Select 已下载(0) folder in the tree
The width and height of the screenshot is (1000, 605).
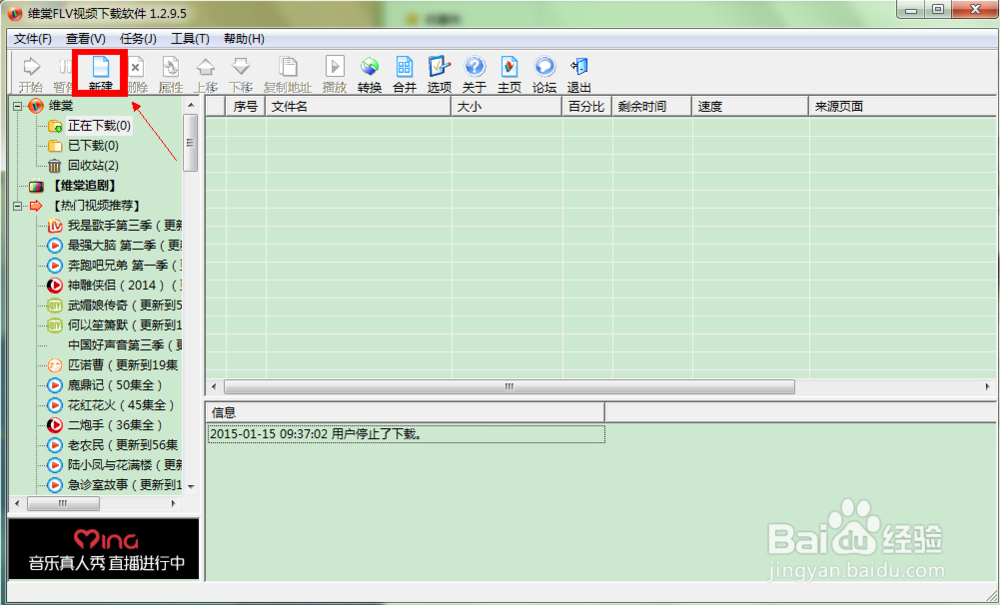[x=93, y=145]
